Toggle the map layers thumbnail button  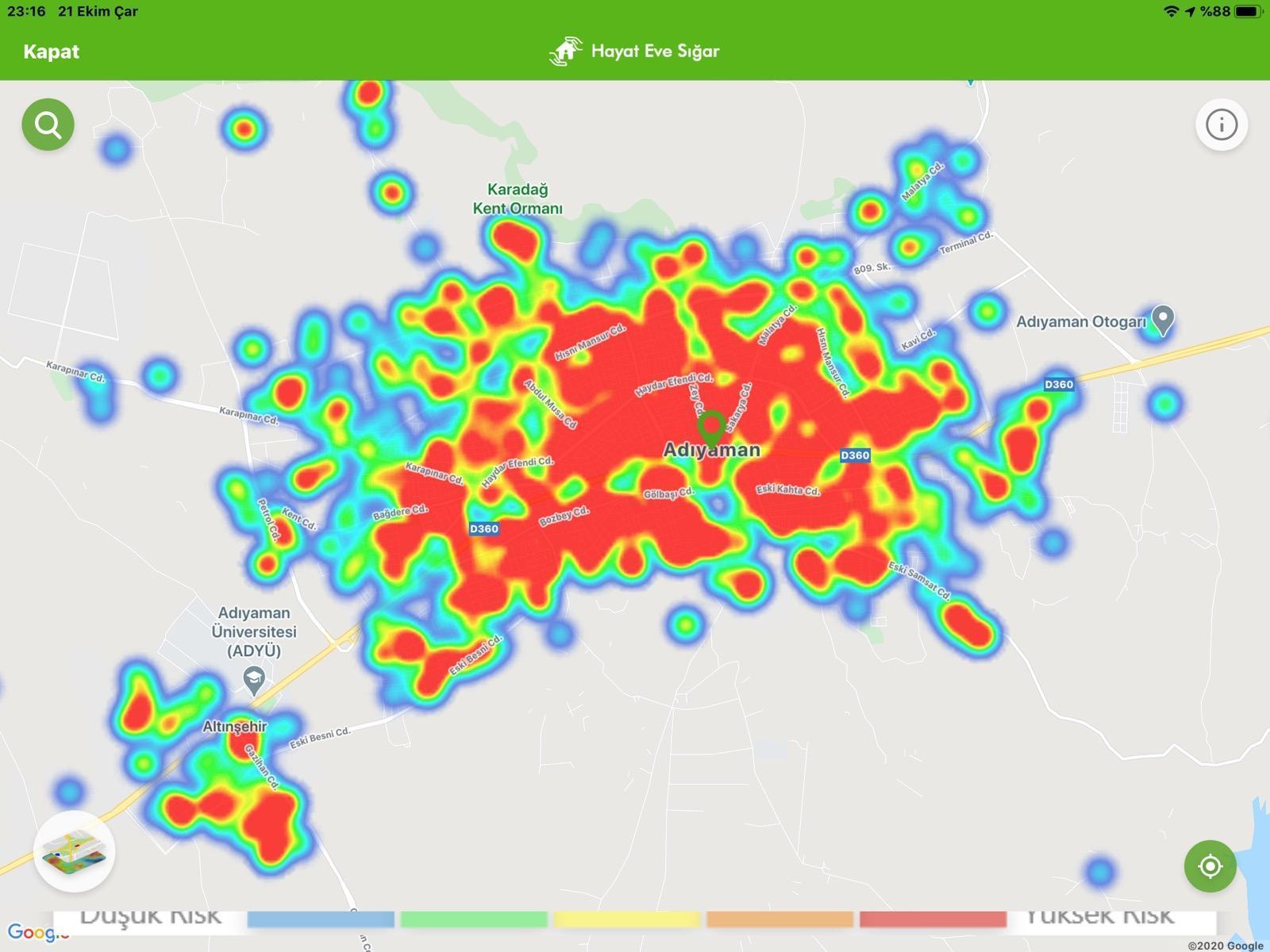75,851
